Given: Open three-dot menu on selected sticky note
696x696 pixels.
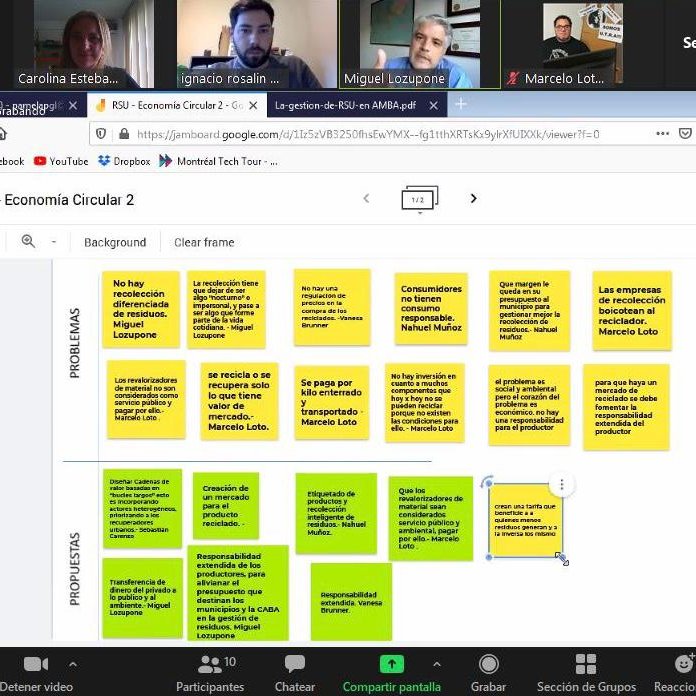Looking at the screenshot, I should 562,484.
